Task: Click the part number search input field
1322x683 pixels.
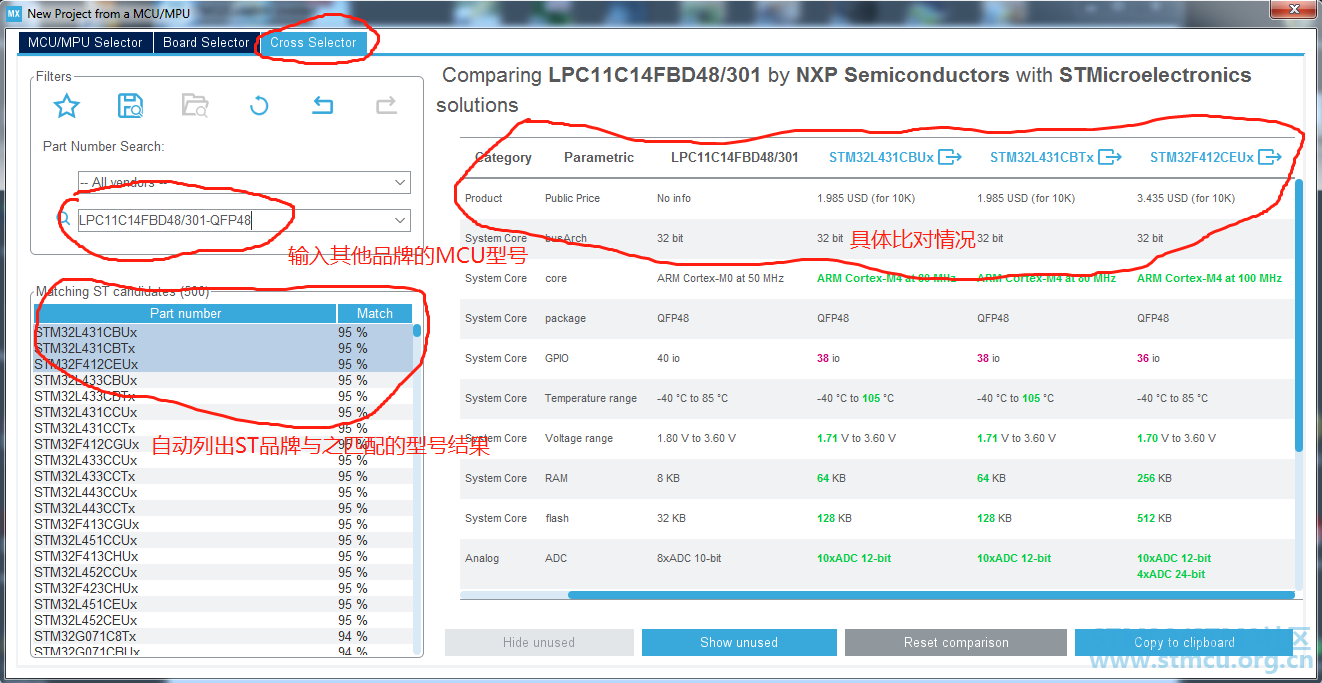Action: (234, 220)
